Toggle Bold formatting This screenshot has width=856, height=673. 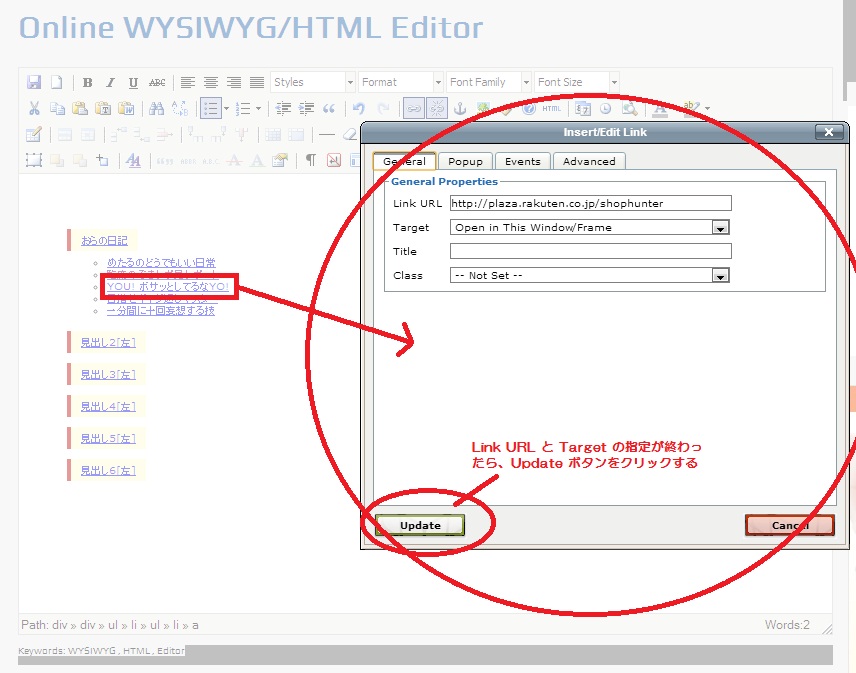(x=88, y=82)
